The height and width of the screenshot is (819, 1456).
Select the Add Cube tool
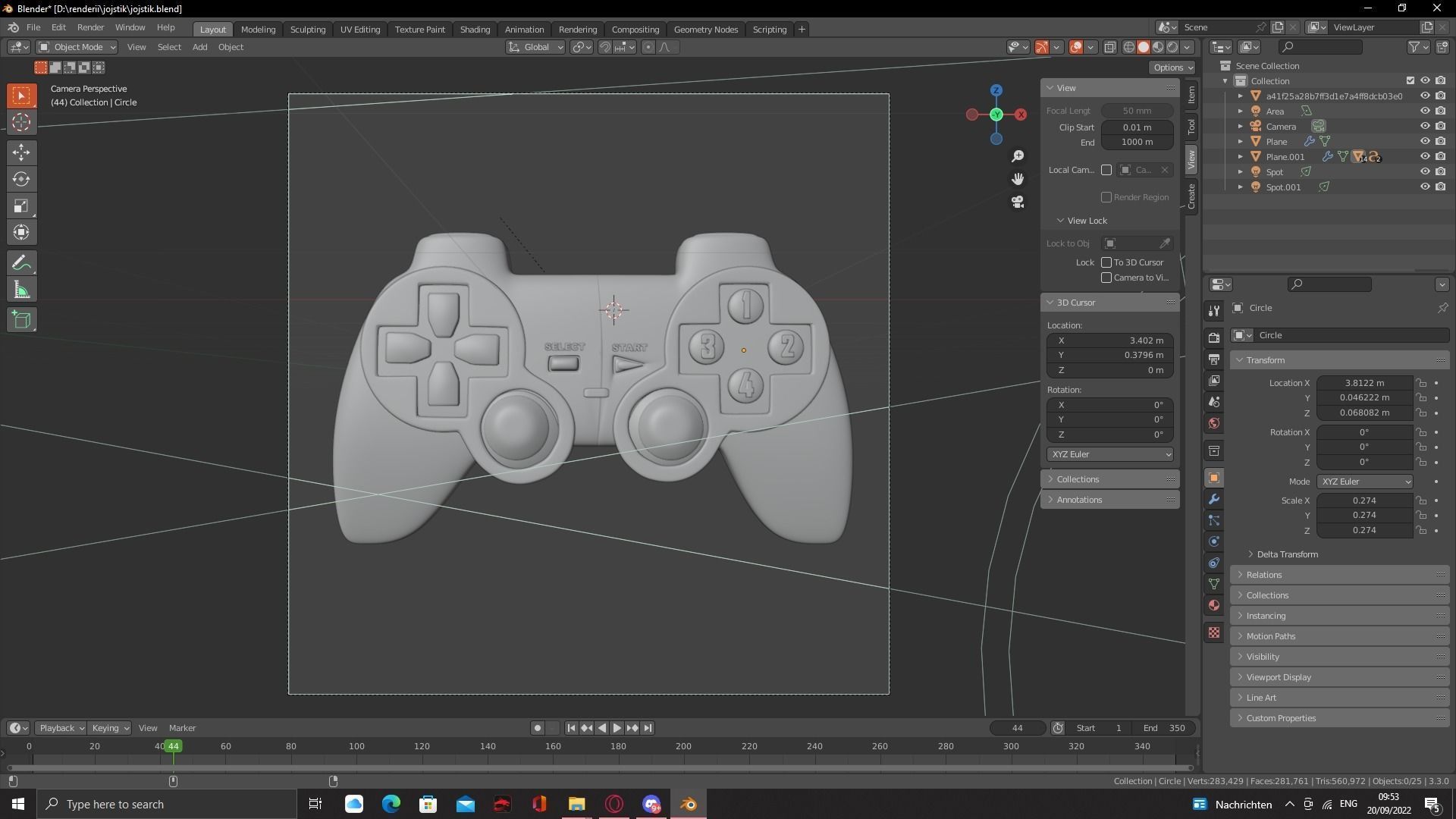tap(21, 320)
